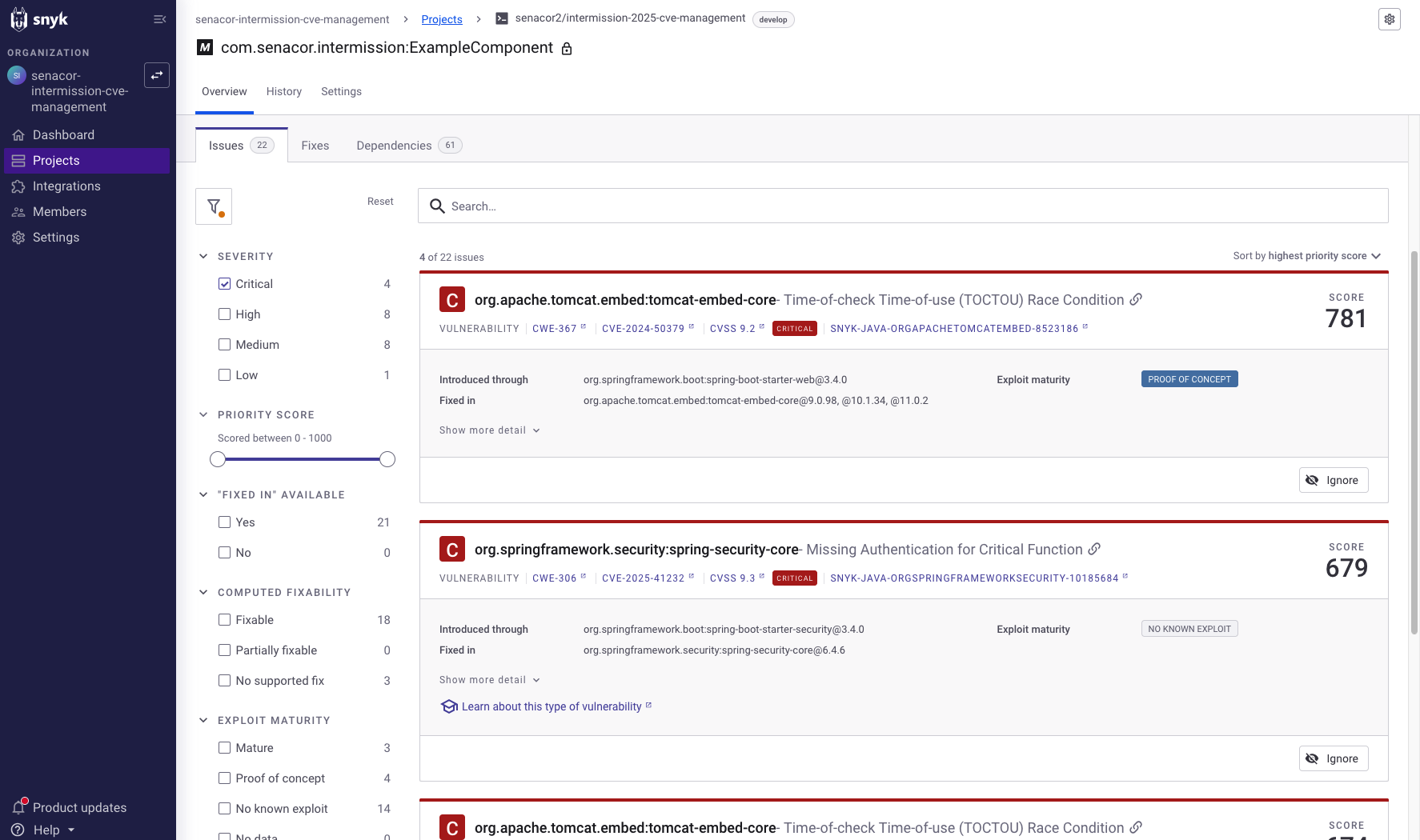Check the Proof of concept filter
This screenshot has width=1420, height=840.
coord(224,778)
